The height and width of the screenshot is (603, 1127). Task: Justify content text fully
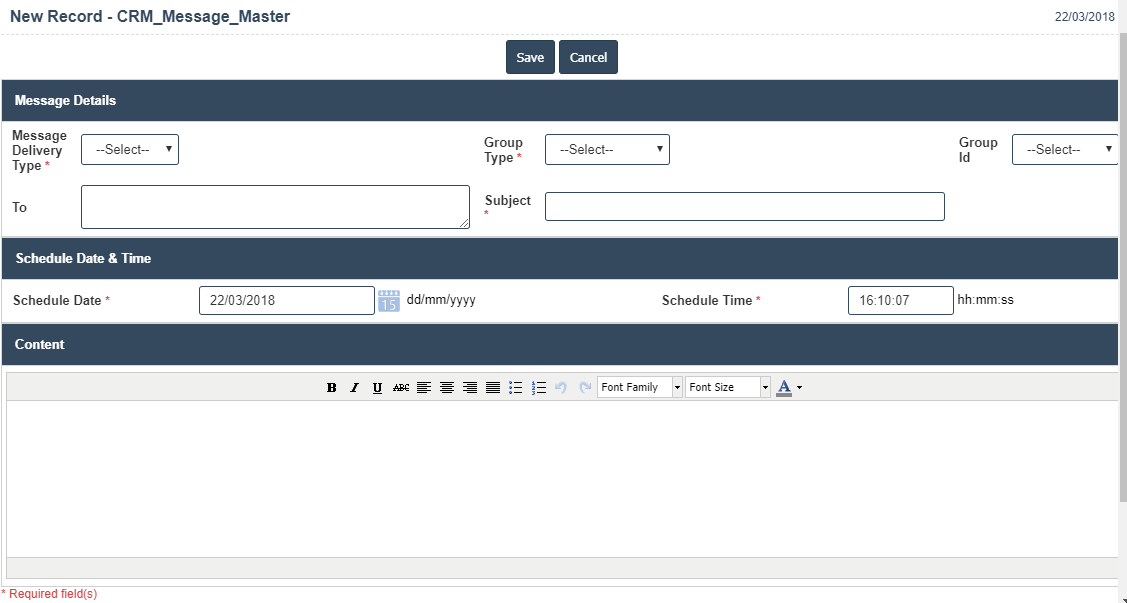[x=493, y=387]
